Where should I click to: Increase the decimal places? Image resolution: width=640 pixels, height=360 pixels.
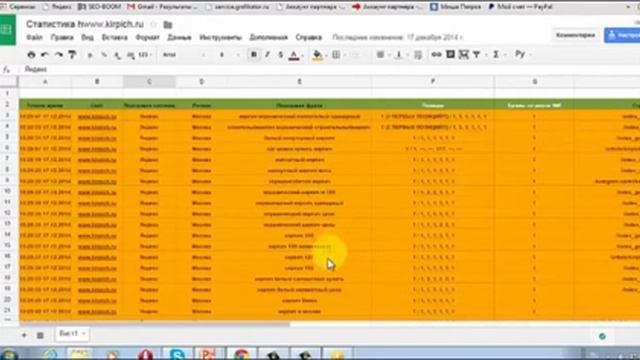(x=131, y=55)
